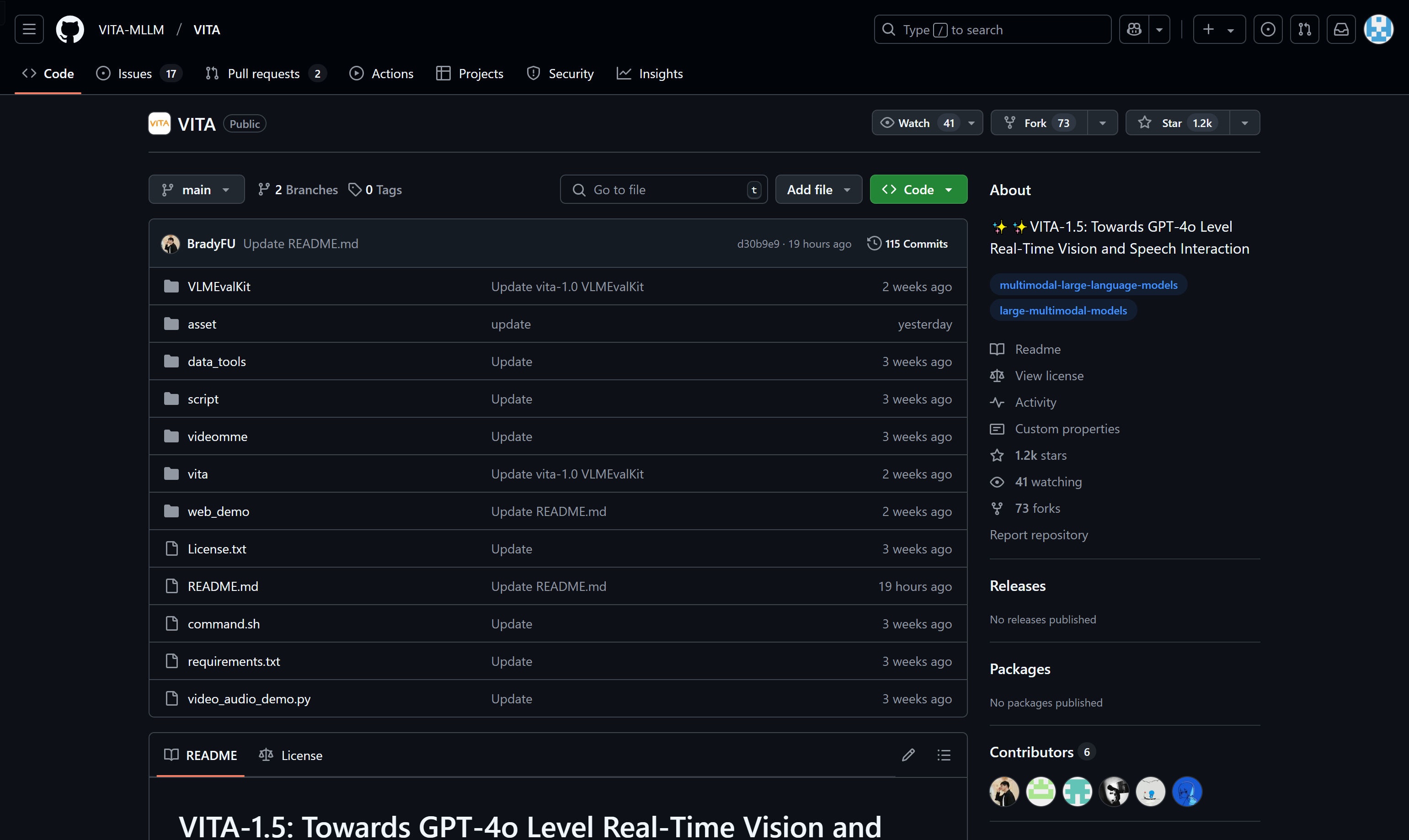Expand the Star lists dropdown arrow
Viewport: 1409px width, 840px height.
coord(1245,123)
